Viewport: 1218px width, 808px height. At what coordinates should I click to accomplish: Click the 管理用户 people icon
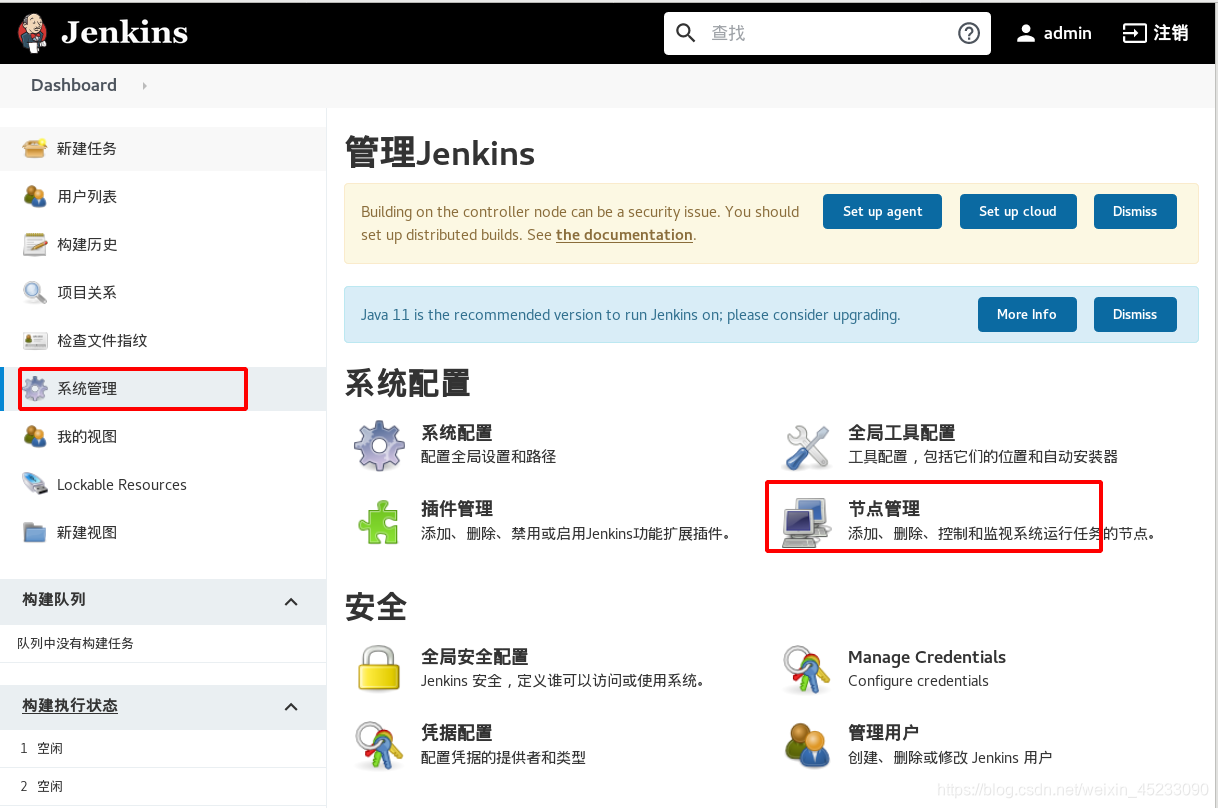[807, 745]
